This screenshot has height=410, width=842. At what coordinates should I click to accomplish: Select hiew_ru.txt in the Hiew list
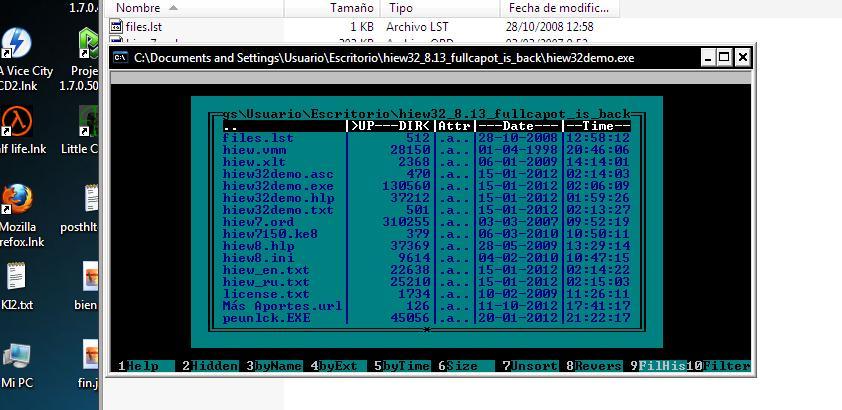[427, 282]
